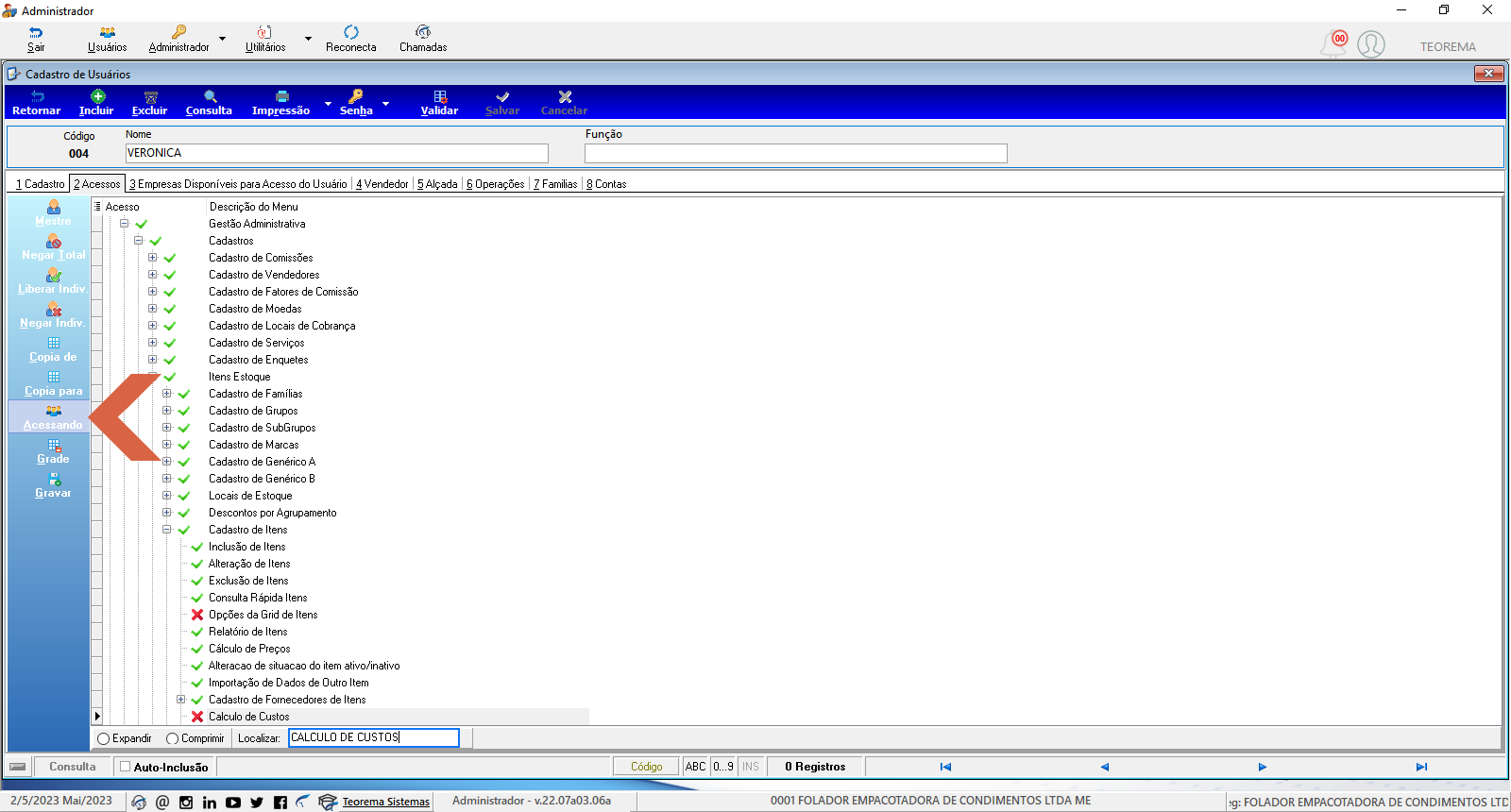Viewport: 1511px width, 812px height.
Task: Open the Utilitários dropdown arrow
Action: (x=308, y=39)
